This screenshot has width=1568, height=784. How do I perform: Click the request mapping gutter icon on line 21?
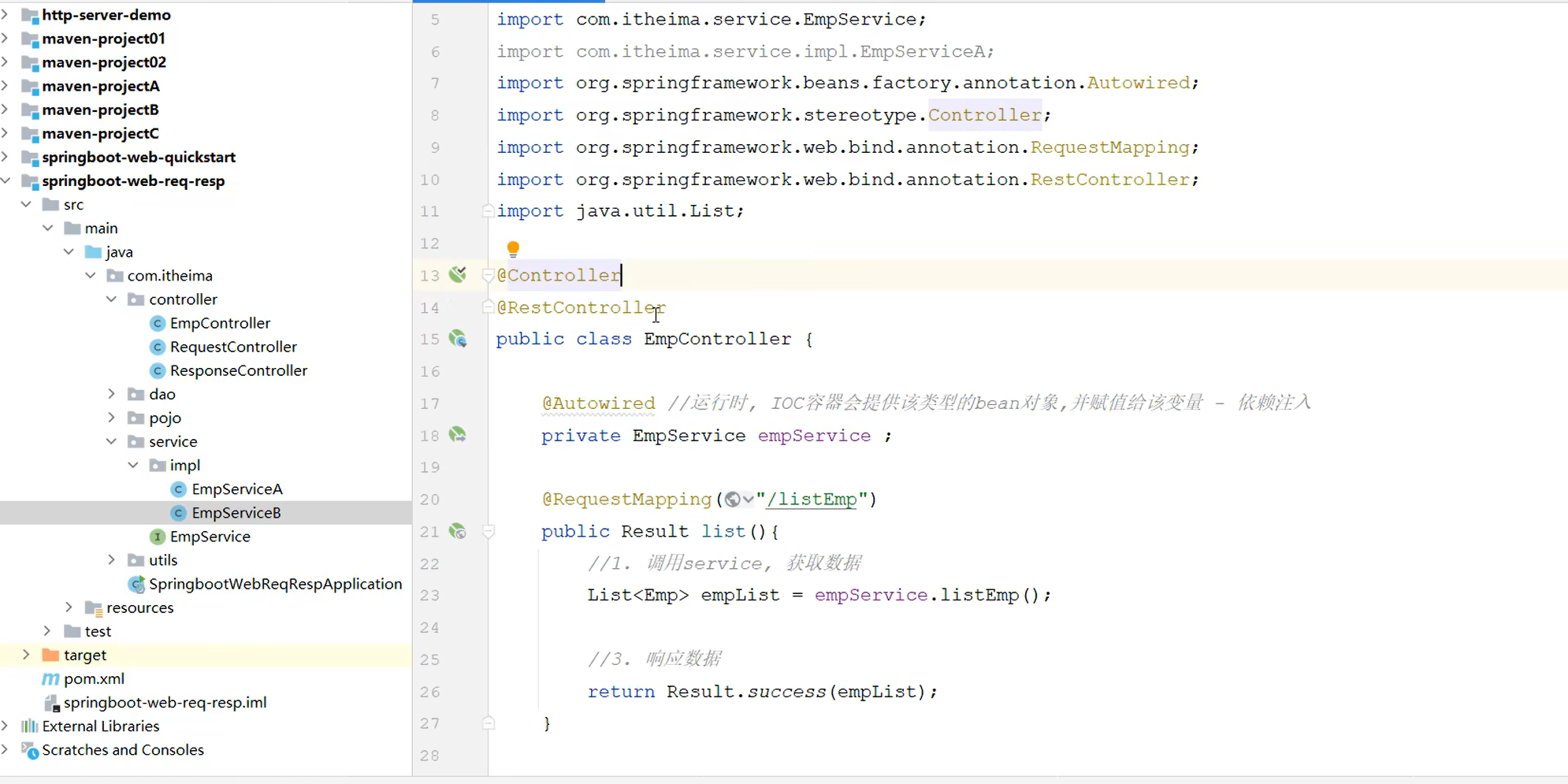pyautogui.click(x=458, y=531)
